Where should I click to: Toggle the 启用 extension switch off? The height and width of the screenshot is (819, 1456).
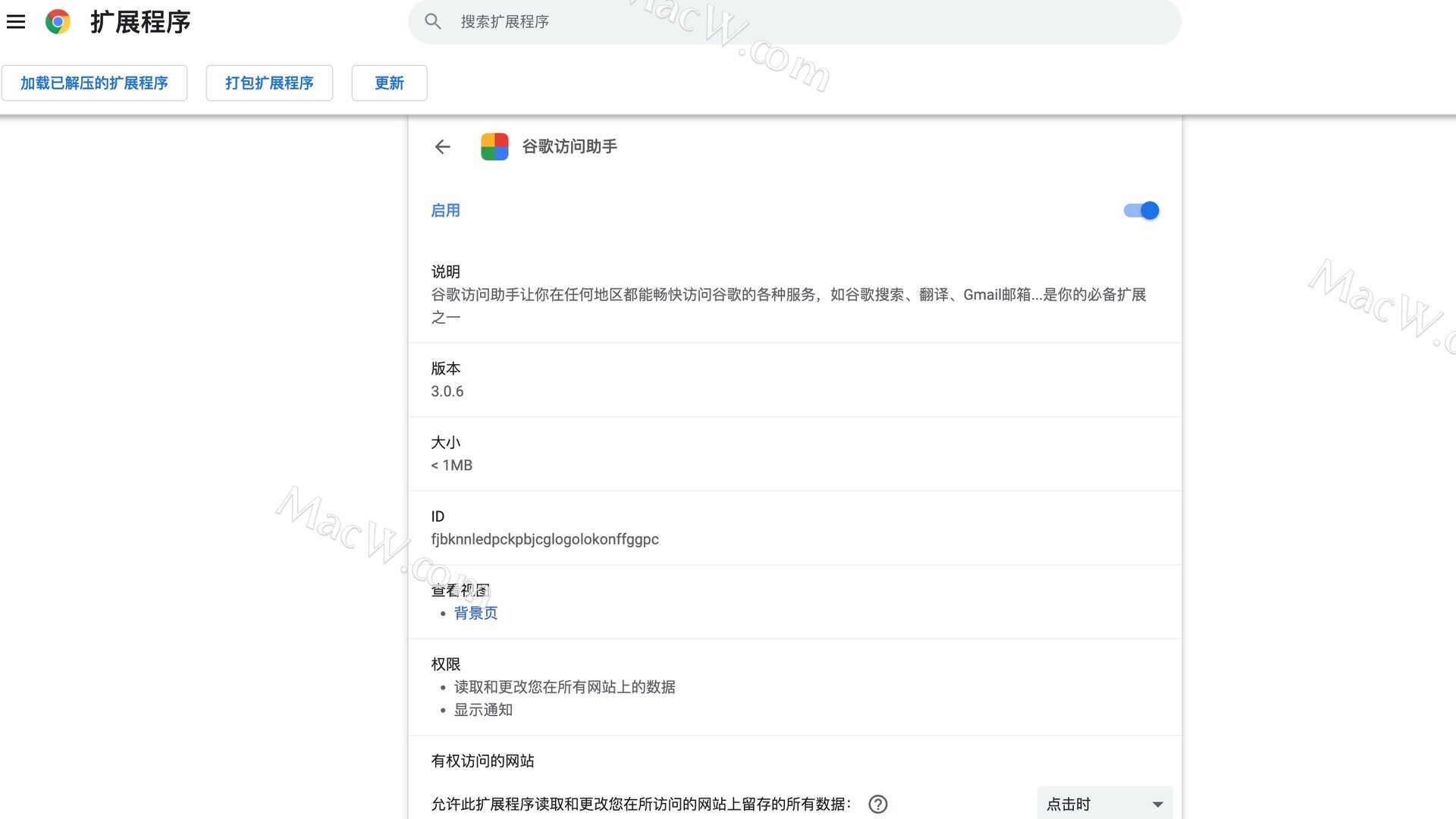[x=1141, y=211]
